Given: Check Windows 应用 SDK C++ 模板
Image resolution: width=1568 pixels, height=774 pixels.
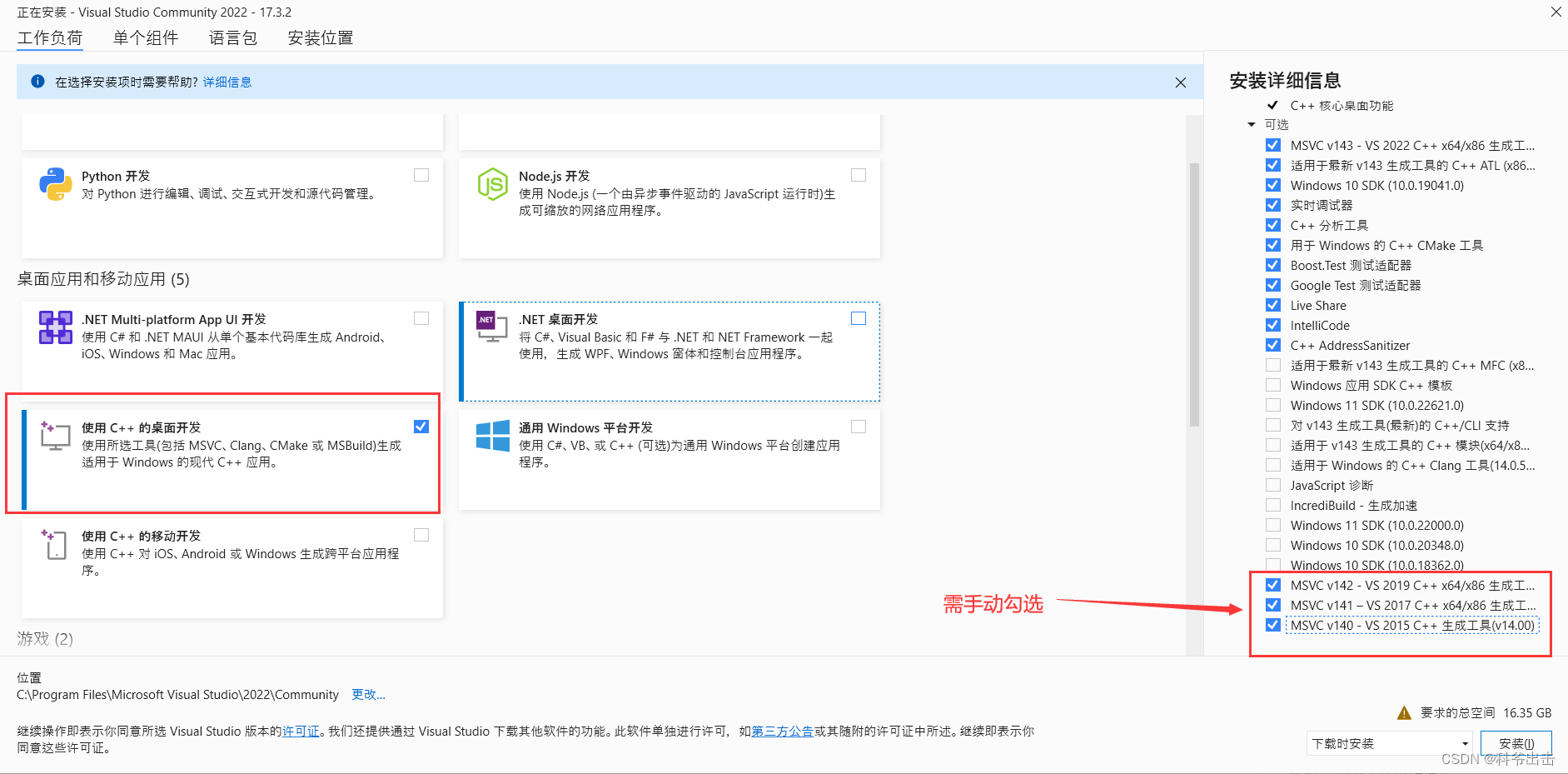Looking at the screenshot, I should (1273, 385).
